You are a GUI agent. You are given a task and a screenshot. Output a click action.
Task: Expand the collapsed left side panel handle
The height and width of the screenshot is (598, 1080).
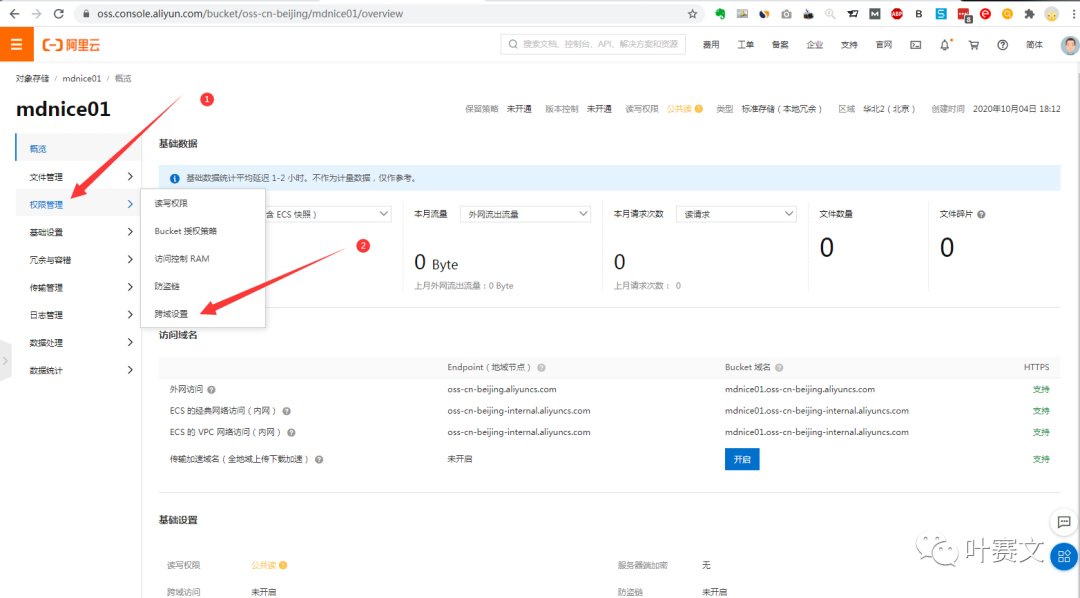click(5, 360)
